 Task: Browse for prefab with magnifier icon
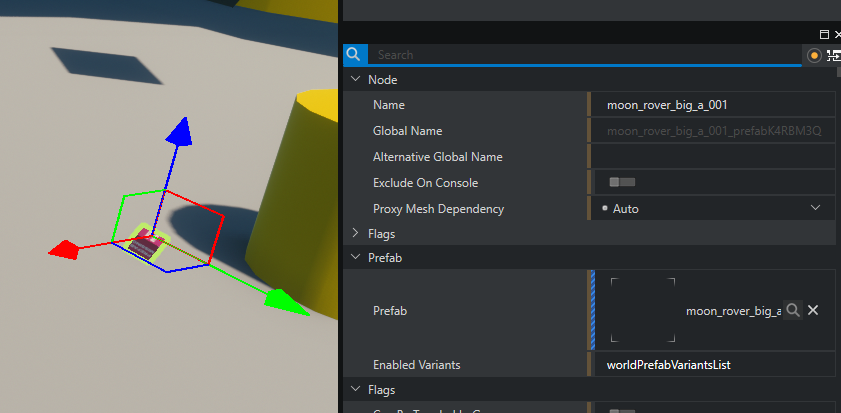pyautogui.click(x=792, y=311)
